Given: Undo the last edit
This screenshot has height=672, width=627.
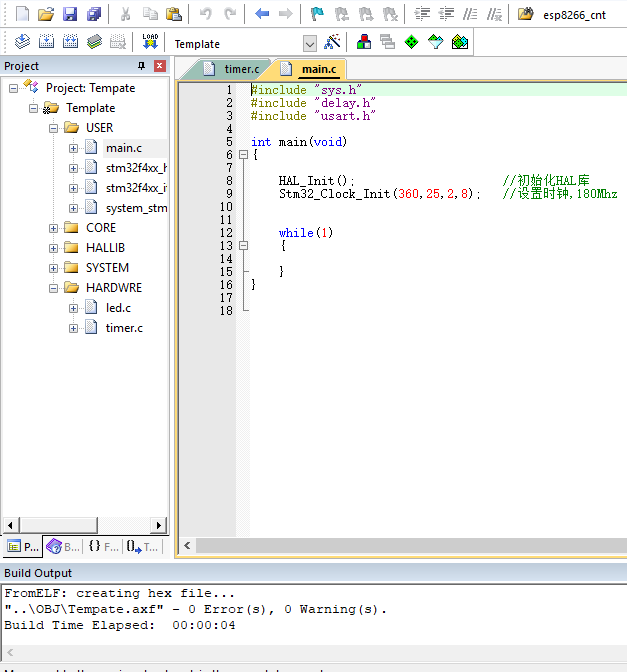Looking at the screenshot, I should (206, 14).
